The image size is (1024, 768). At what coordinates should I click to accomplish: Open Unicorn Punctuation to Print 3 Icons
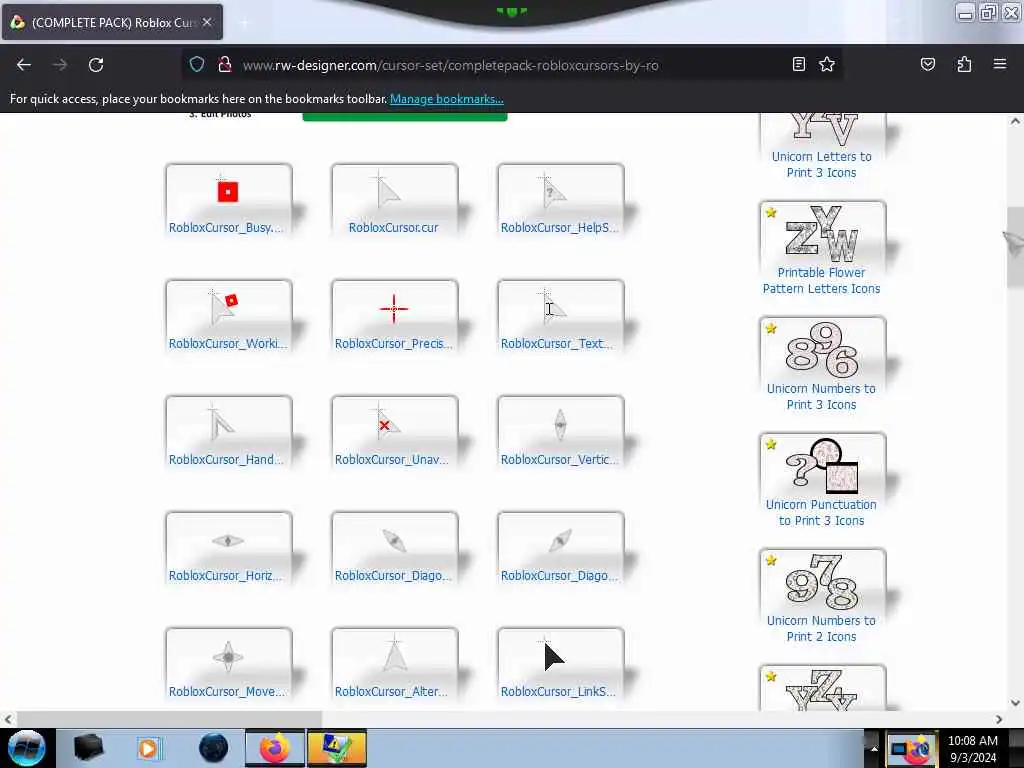click(822, 513)
